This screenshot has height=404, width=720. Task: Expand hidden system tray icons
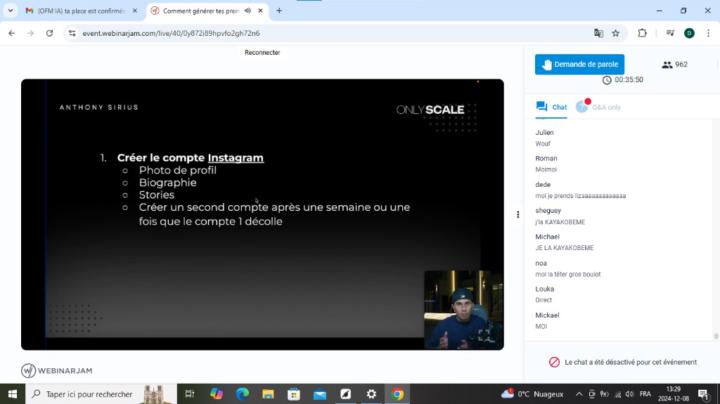tap(579, 394)
